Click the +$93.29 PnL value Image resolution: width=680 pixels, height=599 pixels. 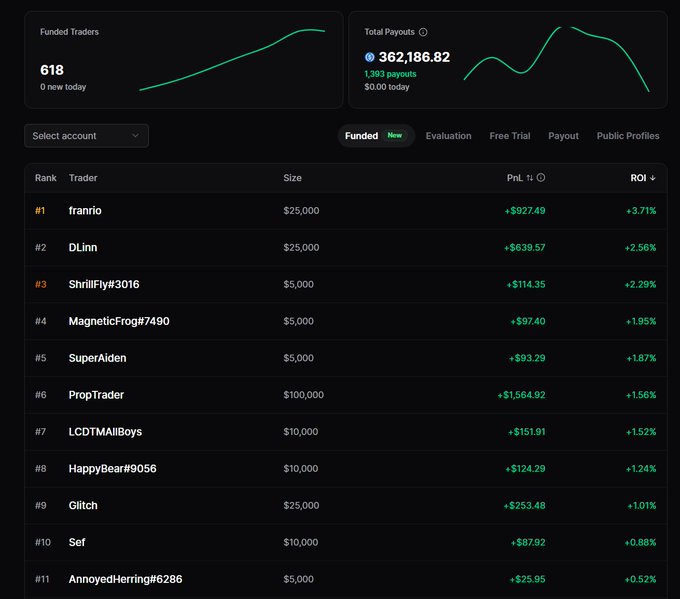click(x=527, y=358)
